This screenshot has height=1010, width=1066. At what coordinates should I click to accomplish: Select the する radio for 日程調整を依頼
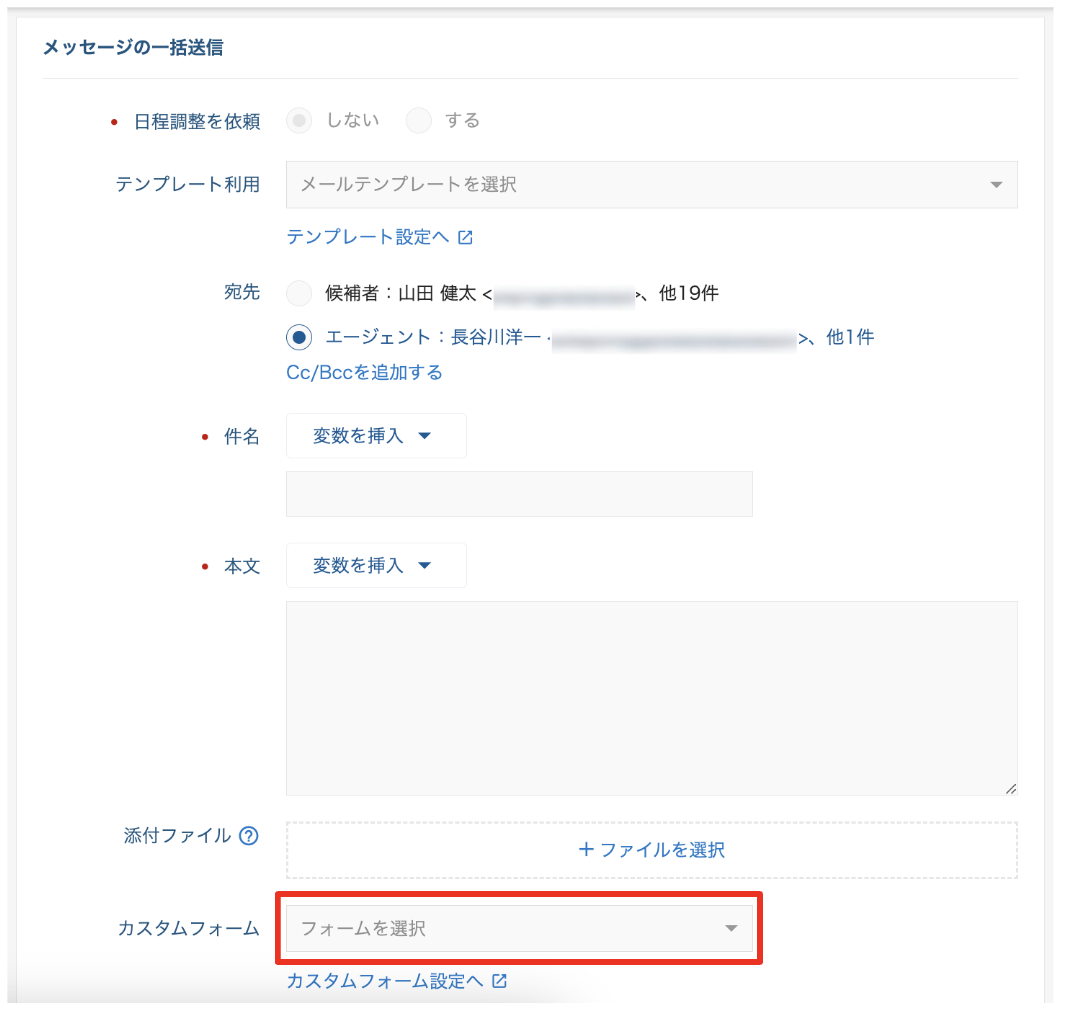pos(419,121)
